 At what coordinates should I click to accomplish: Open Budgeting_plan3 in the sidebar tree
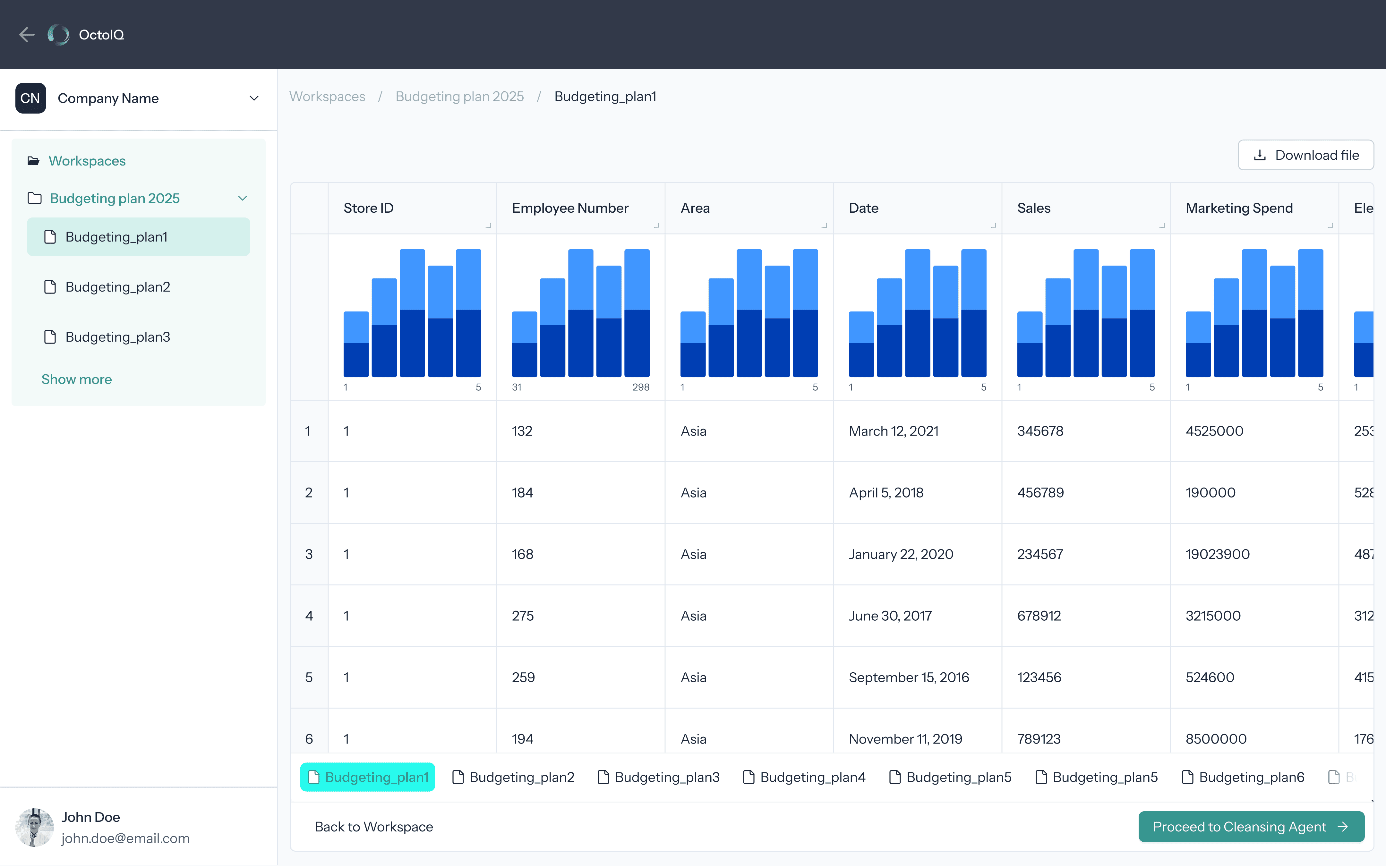[x=117, y=337]
